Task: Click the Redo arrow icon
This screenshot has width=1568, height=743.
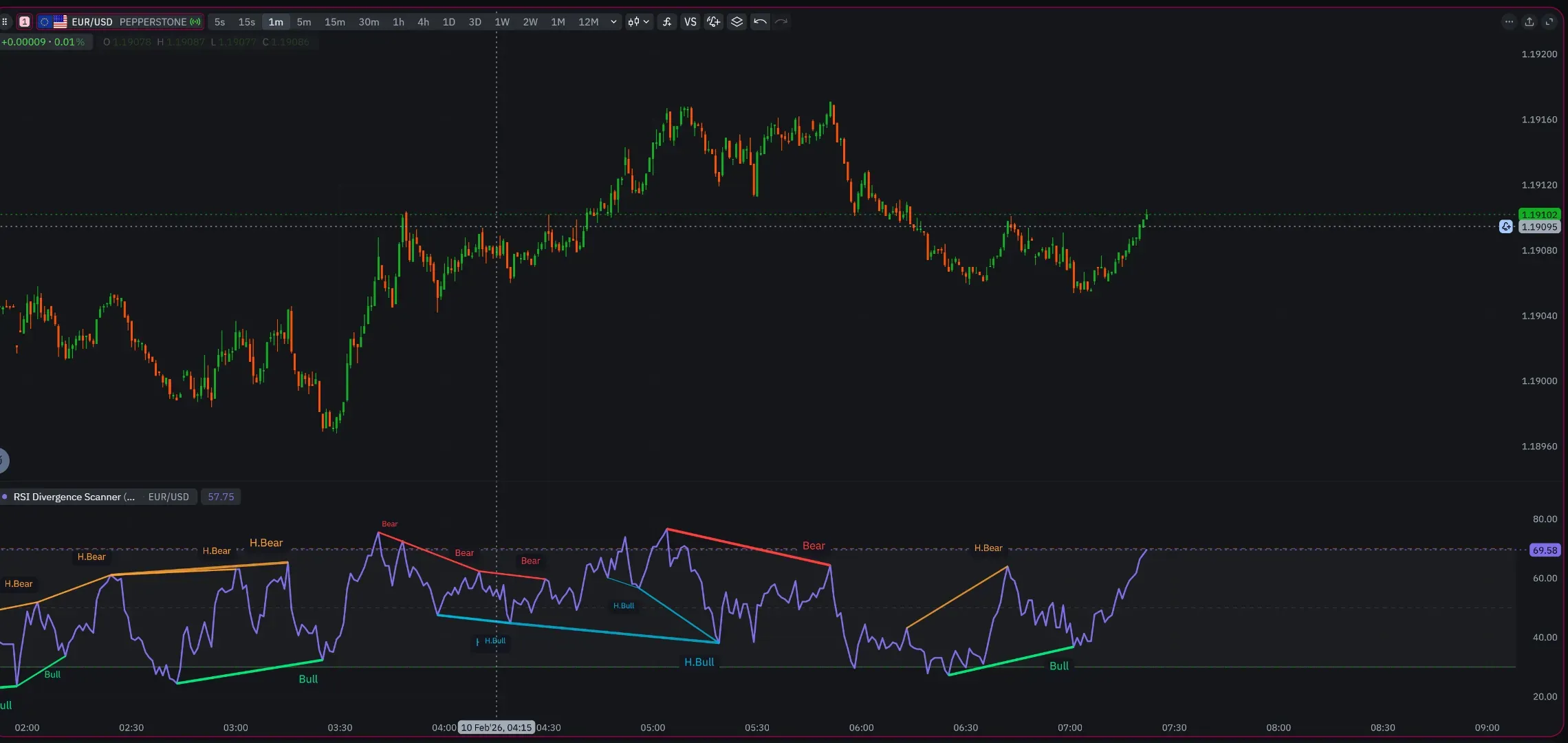Action: 781,21
